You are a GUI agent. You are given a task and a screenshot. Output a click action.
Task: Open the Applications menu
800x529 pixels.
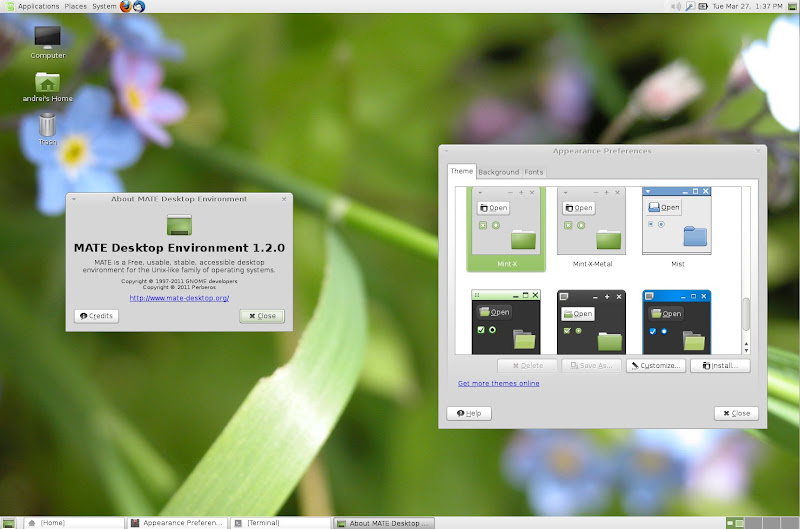pos(38,6)
